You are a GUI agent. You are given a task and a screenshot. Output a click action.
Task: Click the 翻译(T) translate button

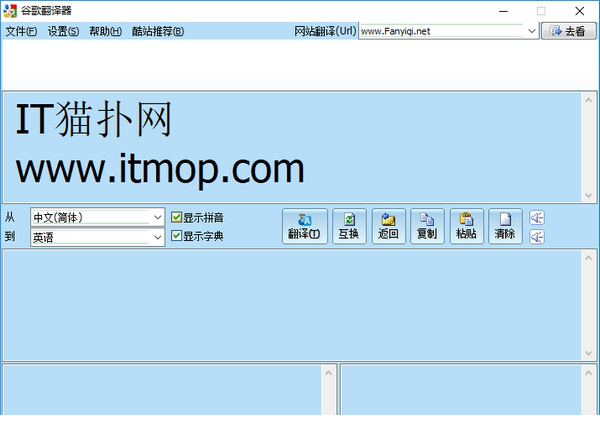click(305, 226)
